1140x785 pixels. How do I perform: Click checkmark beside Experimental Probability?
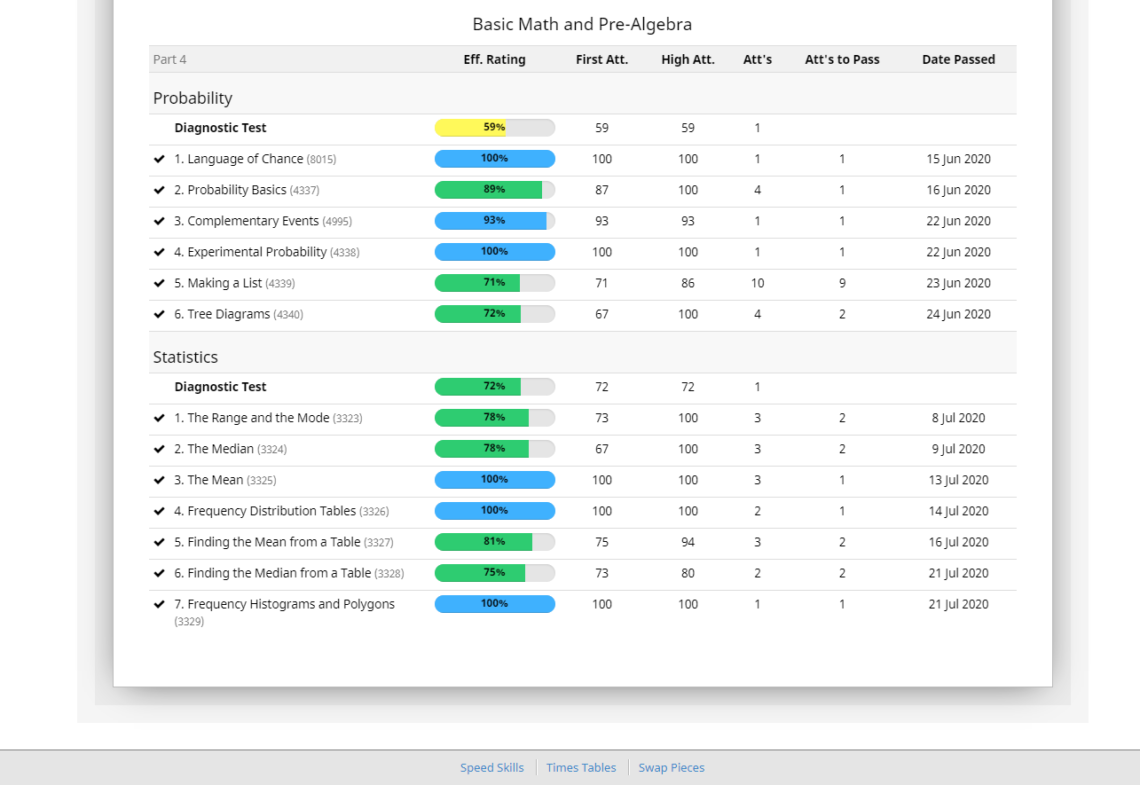pos(159,252)
